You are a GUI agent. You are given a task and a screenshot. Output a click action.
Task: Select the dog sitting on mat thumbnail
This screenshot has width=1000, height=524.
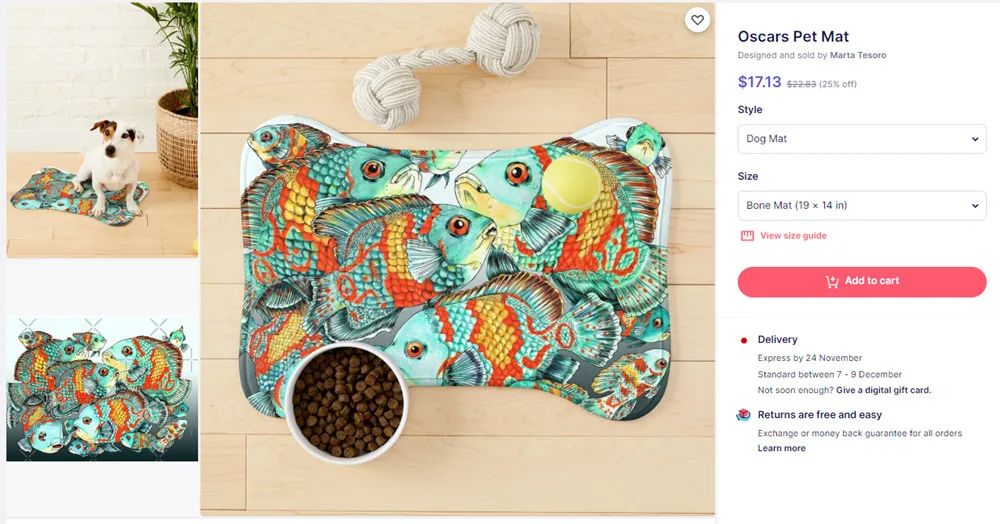(x=102, y=130)
